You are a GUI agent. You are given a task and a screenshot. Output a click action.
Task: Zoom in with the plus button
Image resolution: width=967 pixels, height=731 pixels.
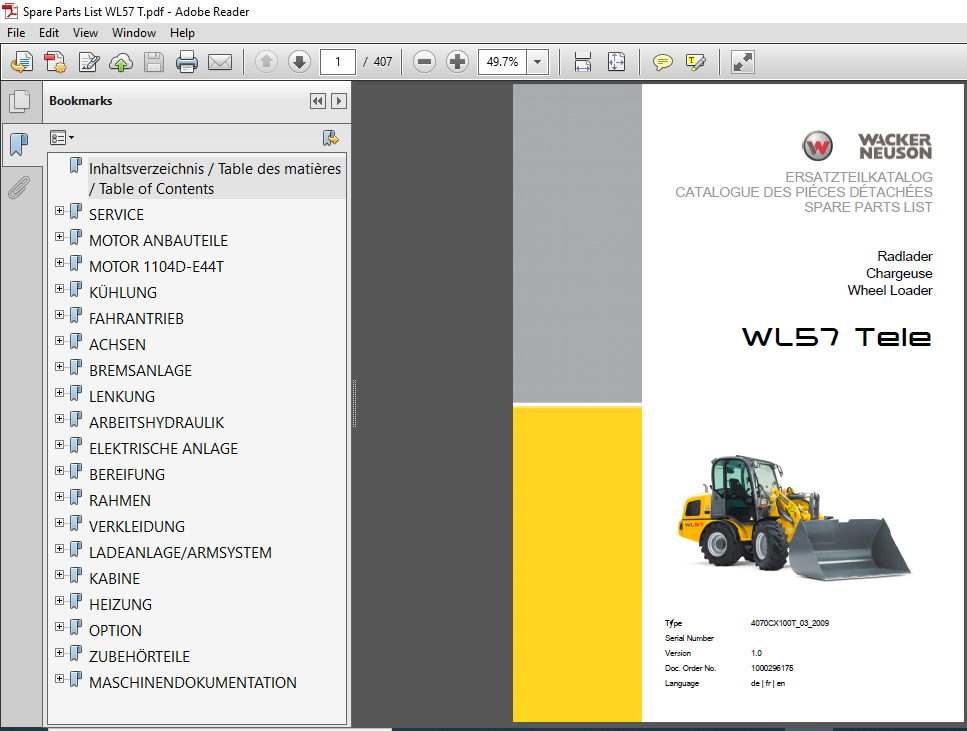tap(457, 62)
